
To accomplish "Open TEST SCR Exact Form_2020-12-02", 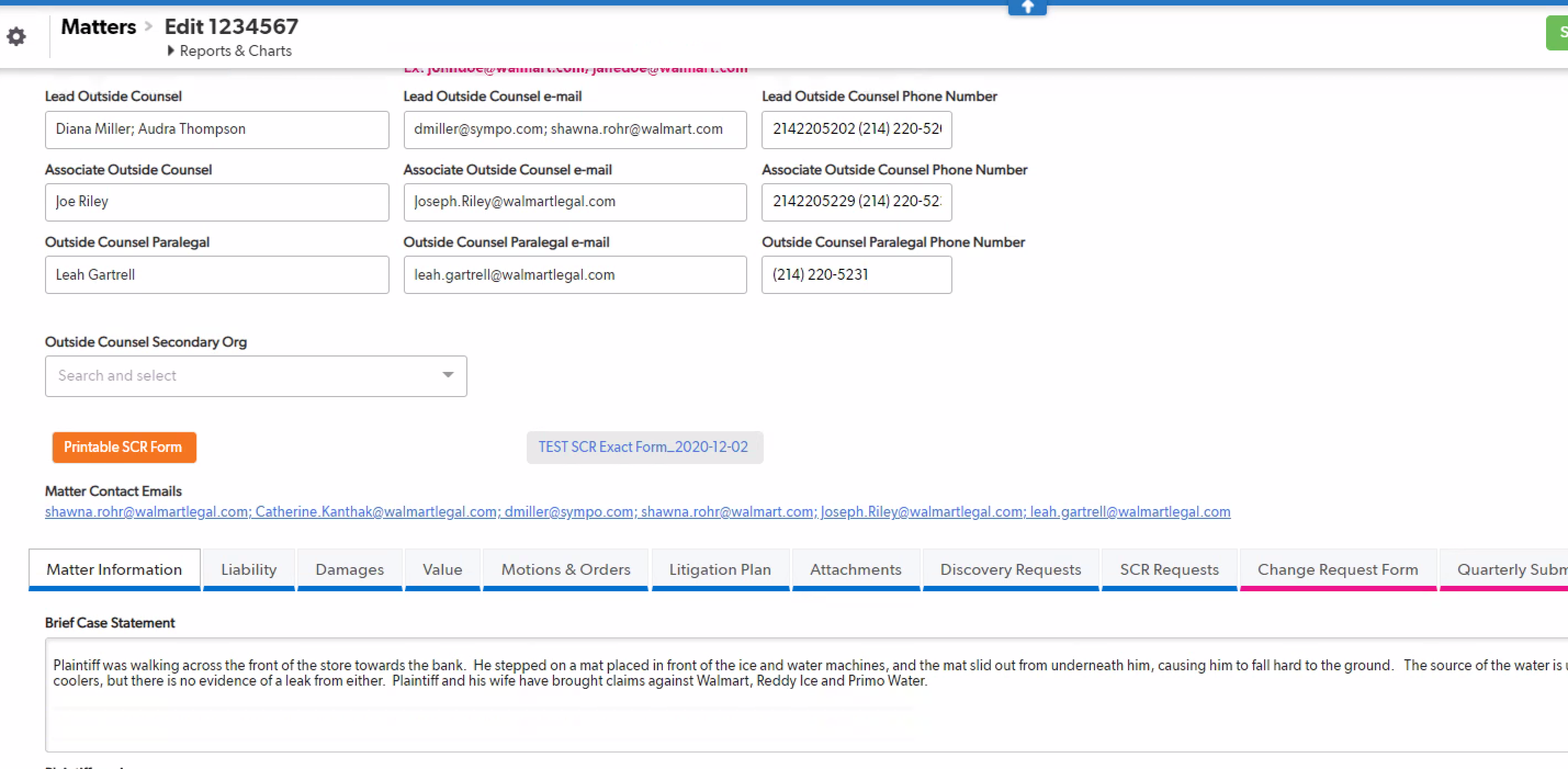I will pyautogui.click(x=644, y=446).
